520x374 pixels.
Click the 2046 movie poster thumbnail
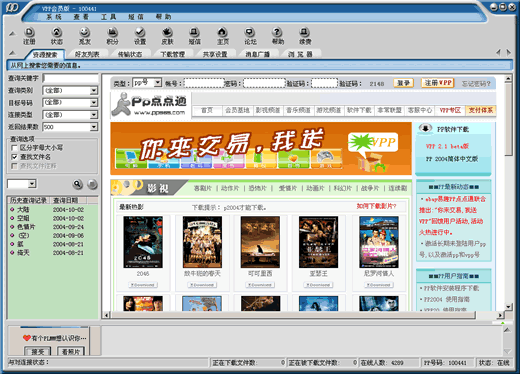coord(143,242)
